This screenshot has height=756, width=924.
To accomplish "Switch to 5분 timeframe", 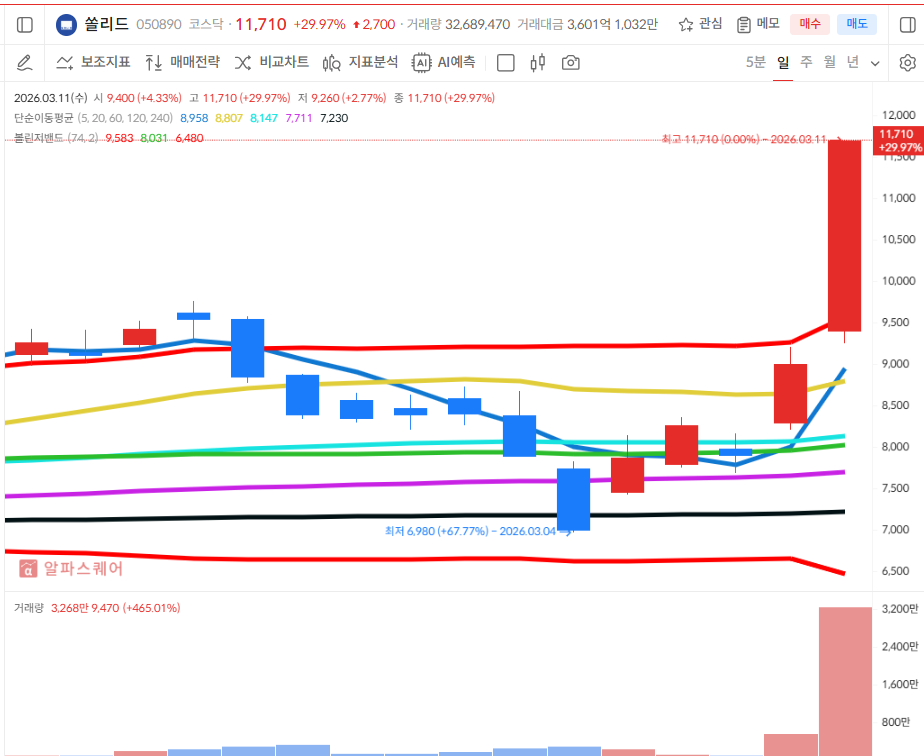I will click(x=755, y=63).
